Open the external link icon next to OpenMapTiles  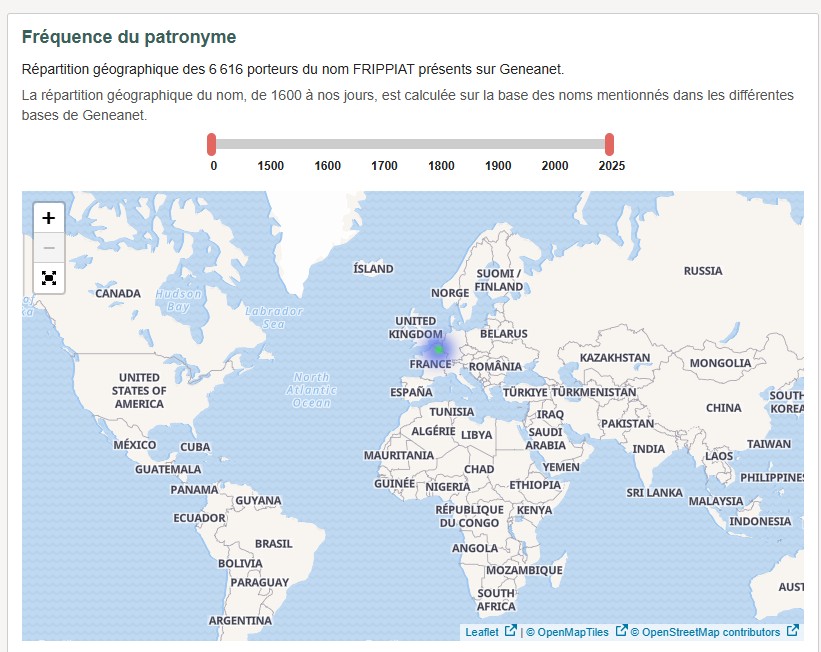tap(623, 631)
